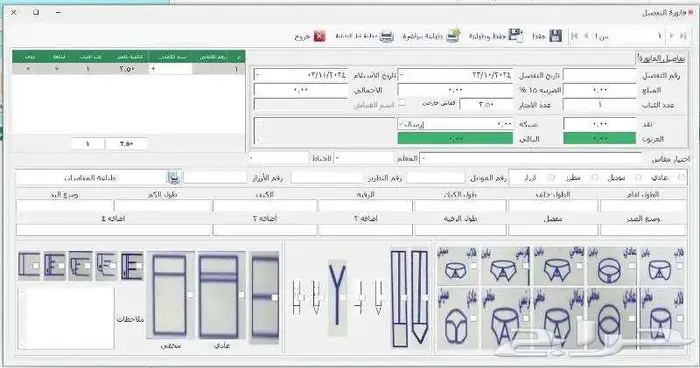Viewport: 700px width, 368px height.
Task: Open the المقام dropdown
Action: [x=364, y=158]
